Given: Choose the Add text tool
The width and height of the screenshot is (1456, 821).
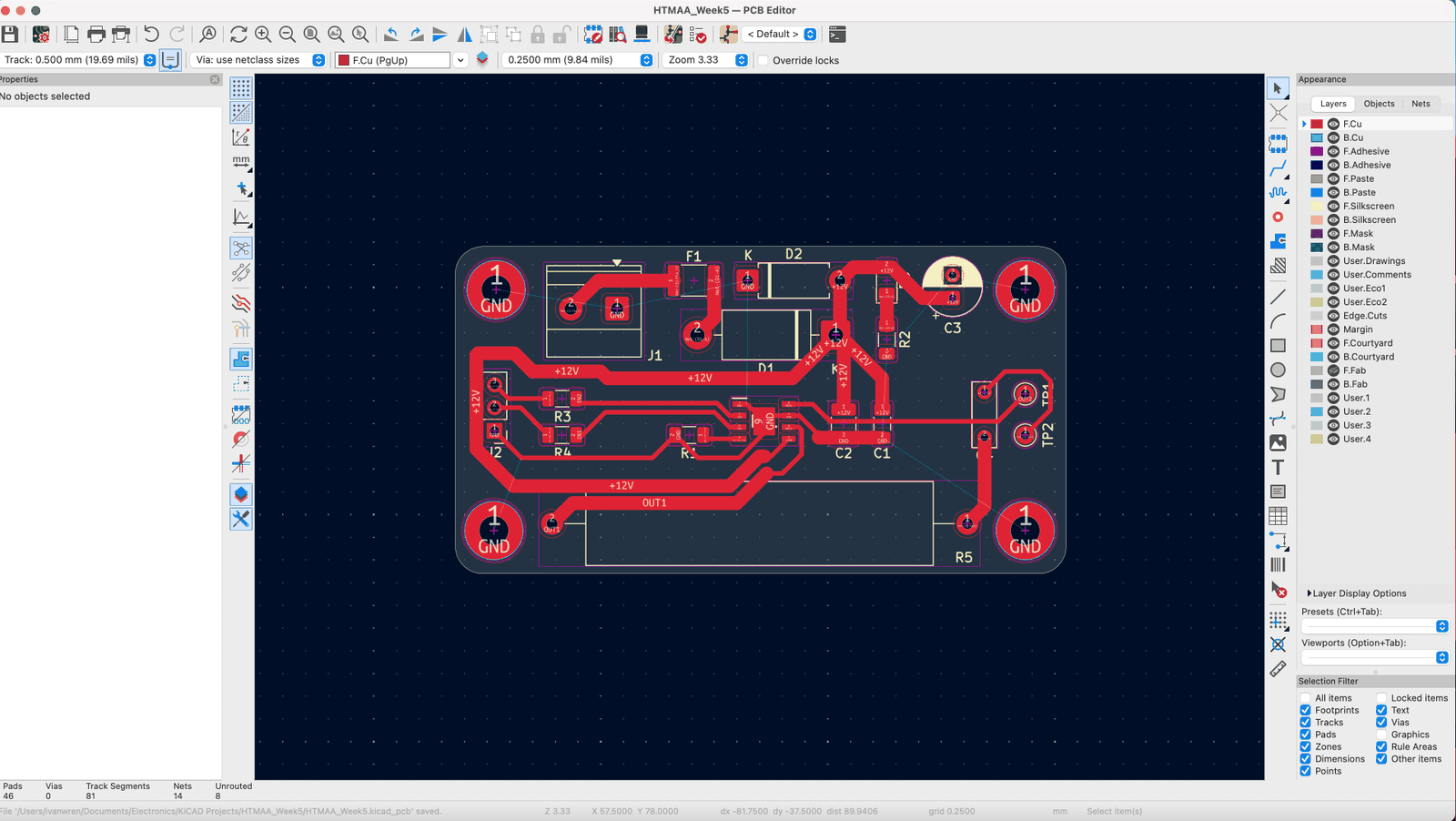Looking at the screenshot, I should pyautogui.click(x=1279, y=467).
